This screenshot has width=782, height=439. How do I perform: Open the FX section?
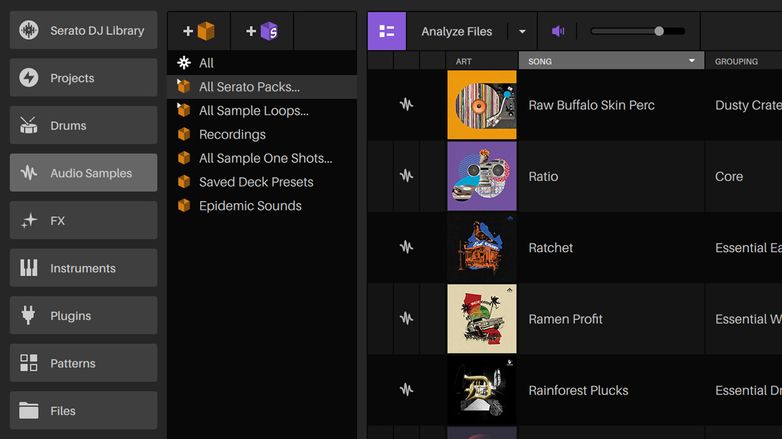[x=83, y=220]
